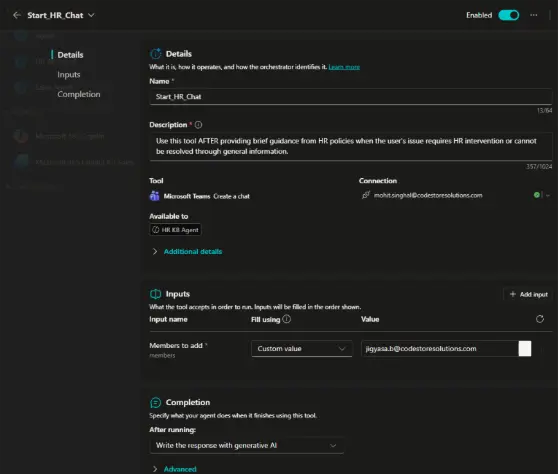Click the connection email mohit.singhal@codestoresolutions.com

point(428,195)
